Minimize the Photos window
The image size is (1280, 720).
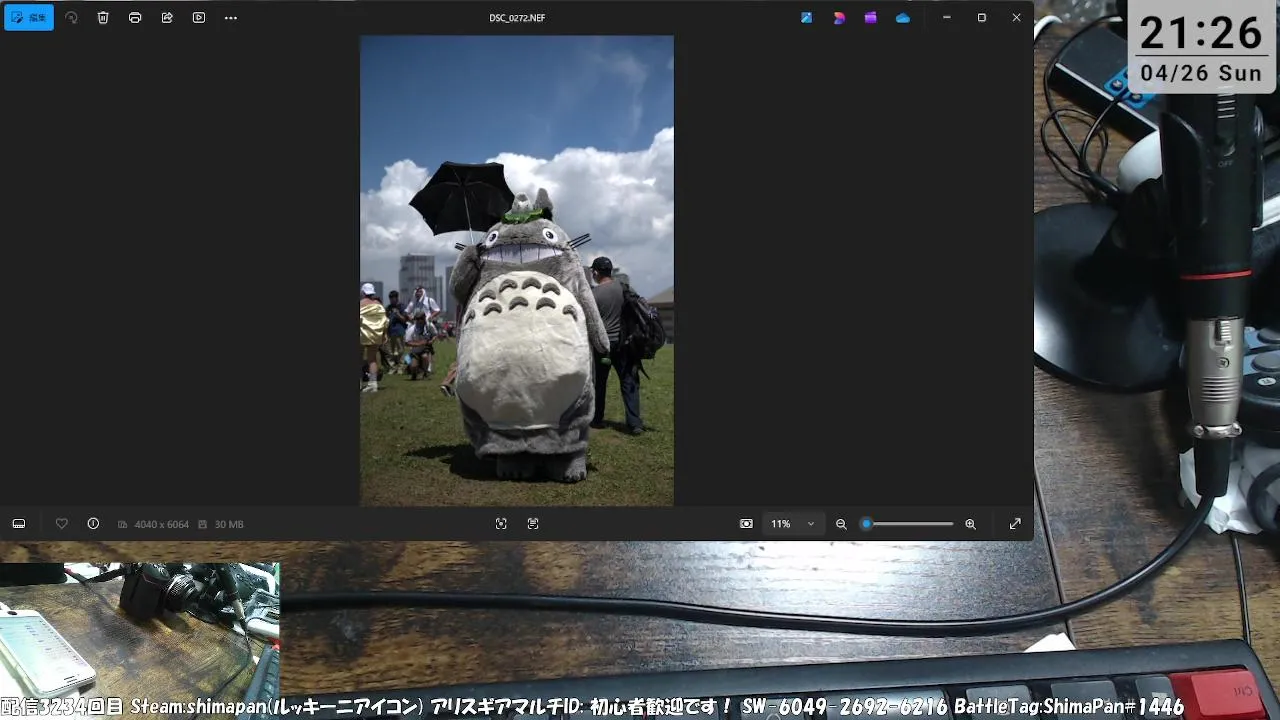pos(946,18)
